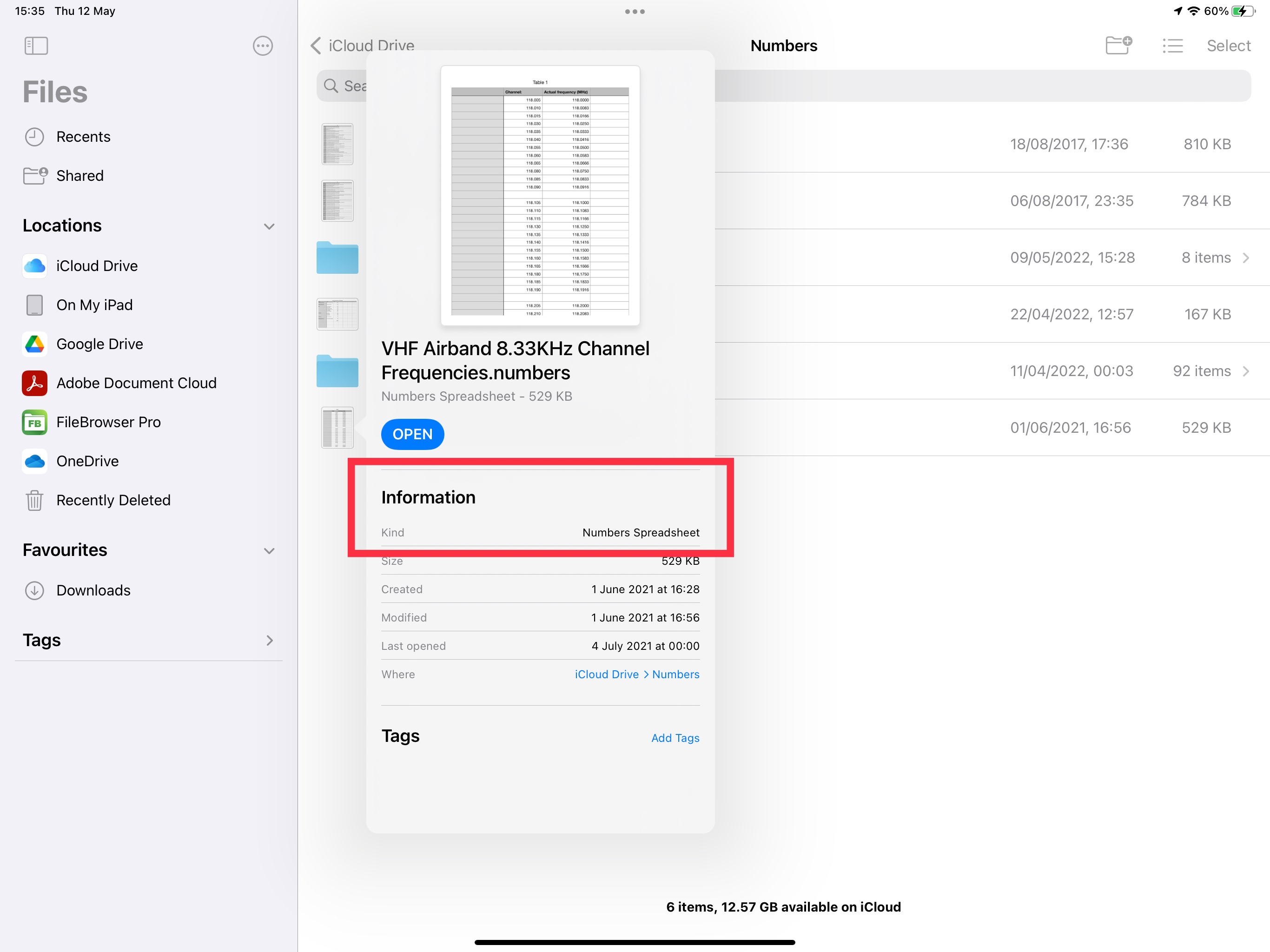Viewport: 1270px width, 952px height.
Task: Click the spreadsheet preview thumbnail
Action: [x=540, y=195]
